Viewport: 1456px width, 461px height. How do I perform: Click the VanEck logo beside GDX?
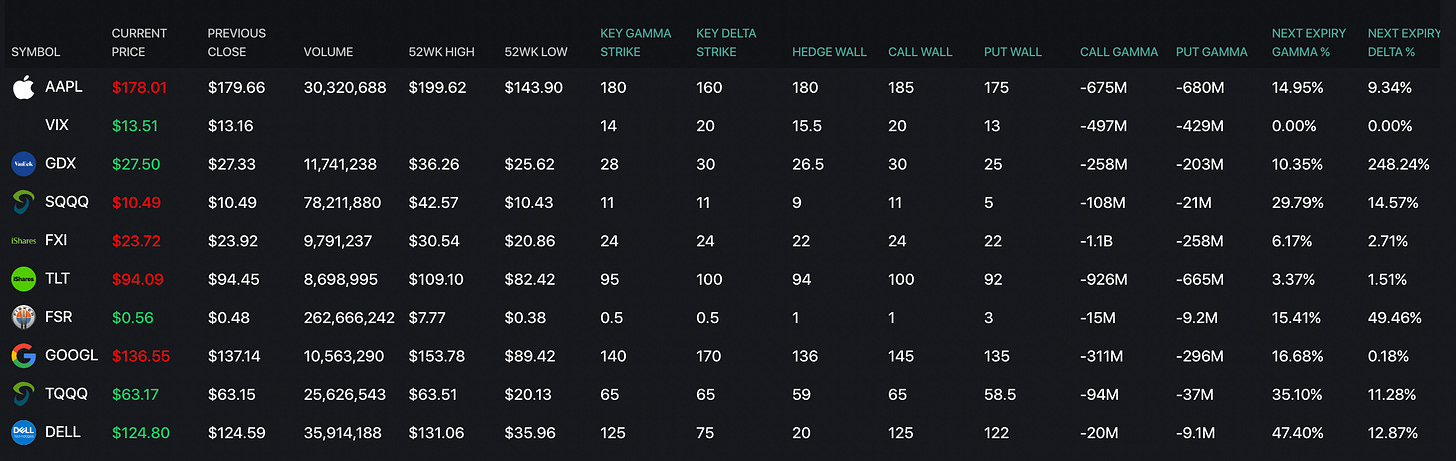[23, 164]
